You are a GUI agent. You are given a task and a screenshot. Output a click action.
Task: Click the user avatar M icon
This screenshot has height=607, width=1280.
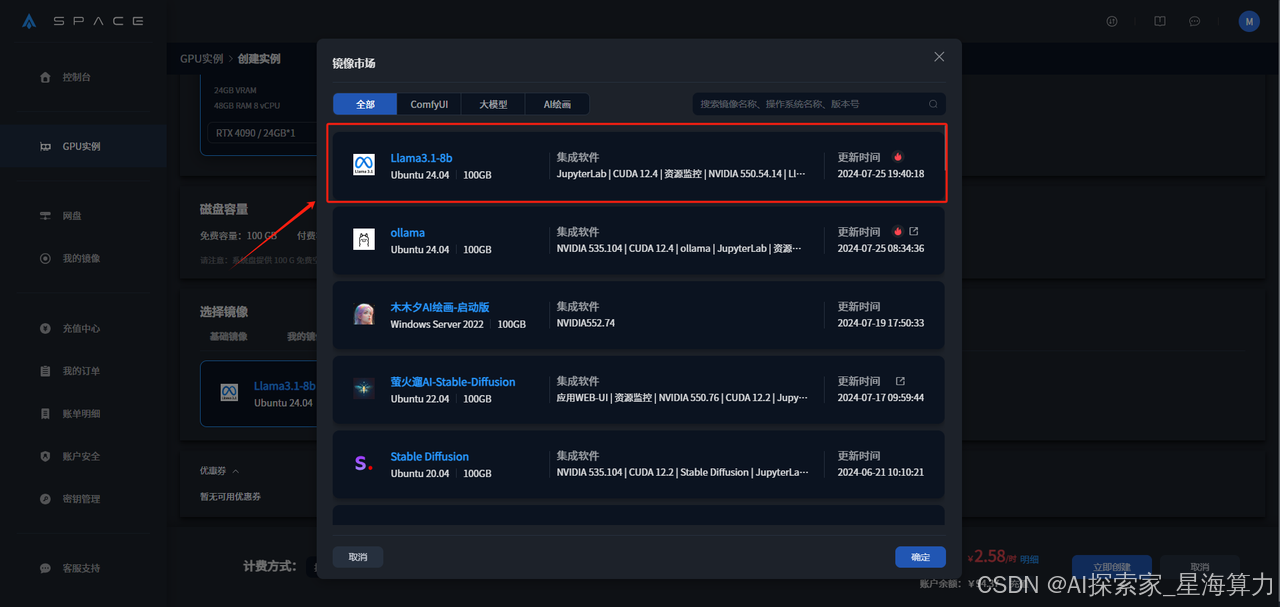(x=1249, y=21)
